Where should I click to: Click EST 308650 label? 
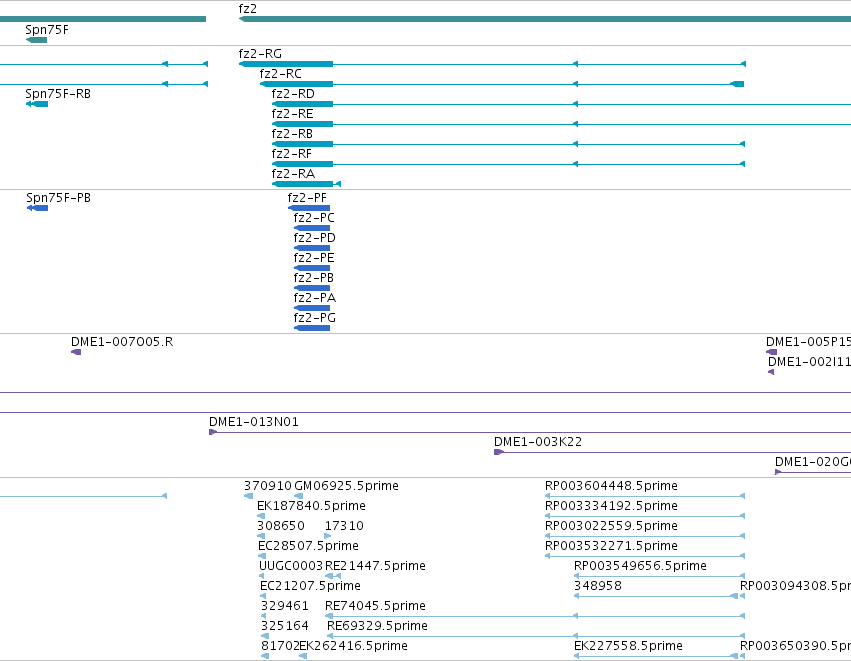(281, 526)
